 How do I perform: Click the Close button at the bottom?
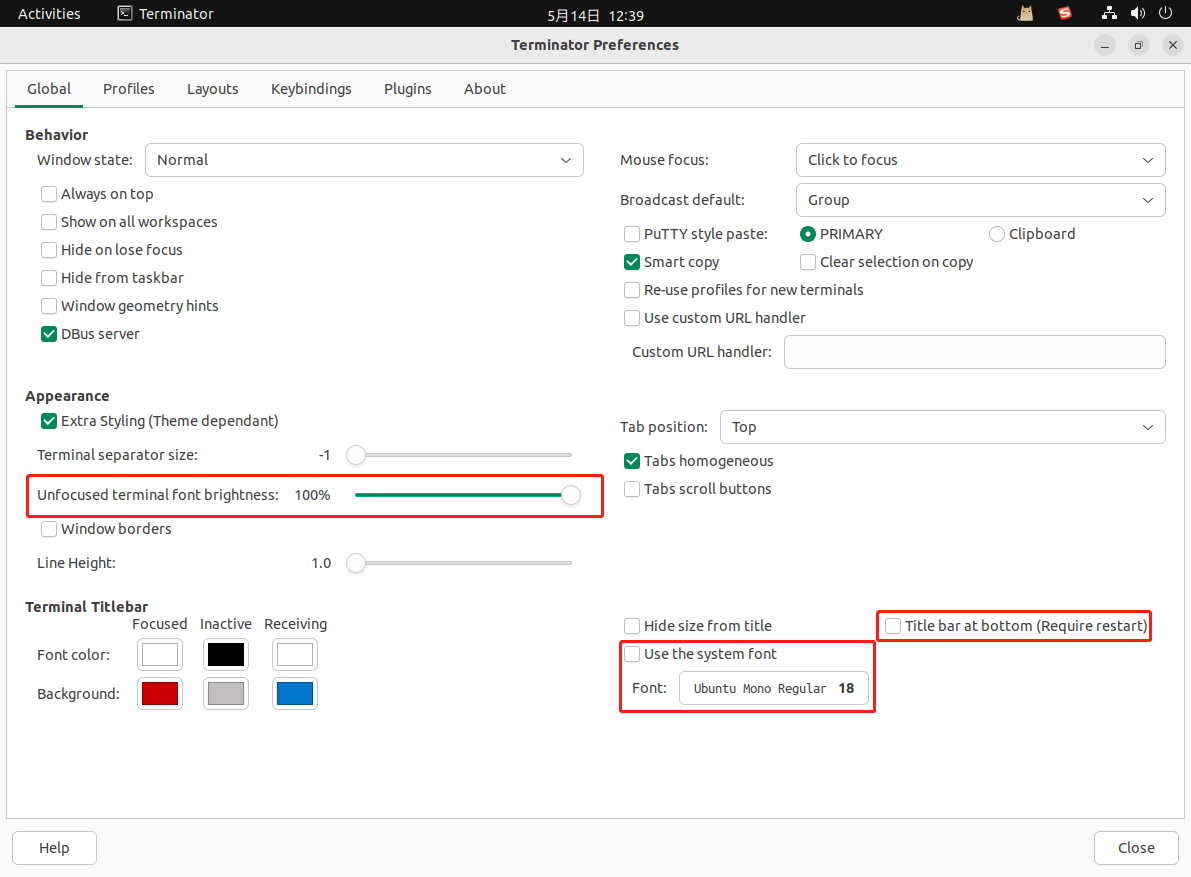click(x=1136, y=848)
